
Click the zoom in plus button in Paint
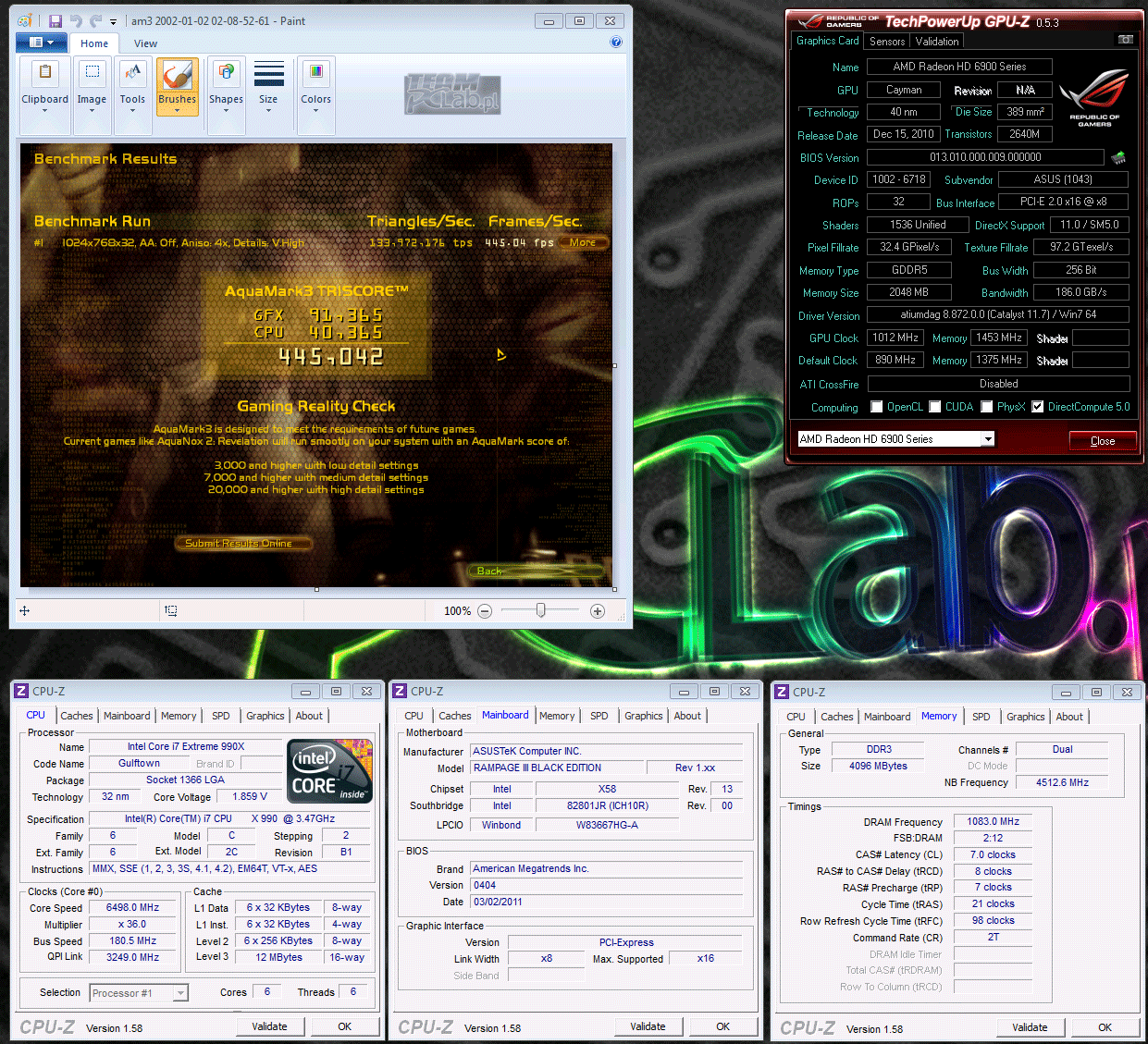pos(598,611)
